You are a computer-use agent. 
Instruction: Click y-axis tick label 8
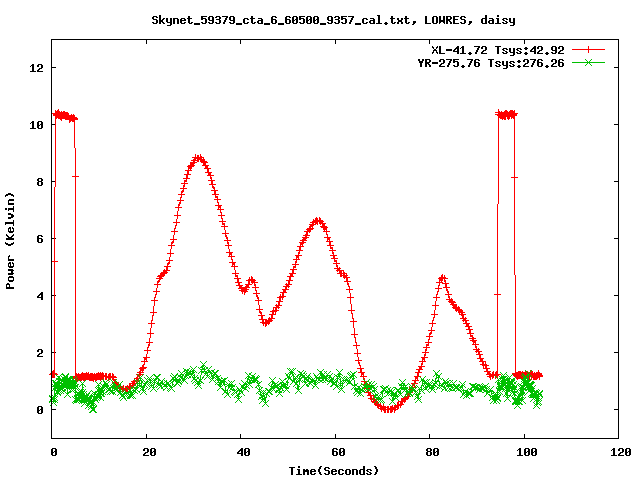tap(40, 182)
